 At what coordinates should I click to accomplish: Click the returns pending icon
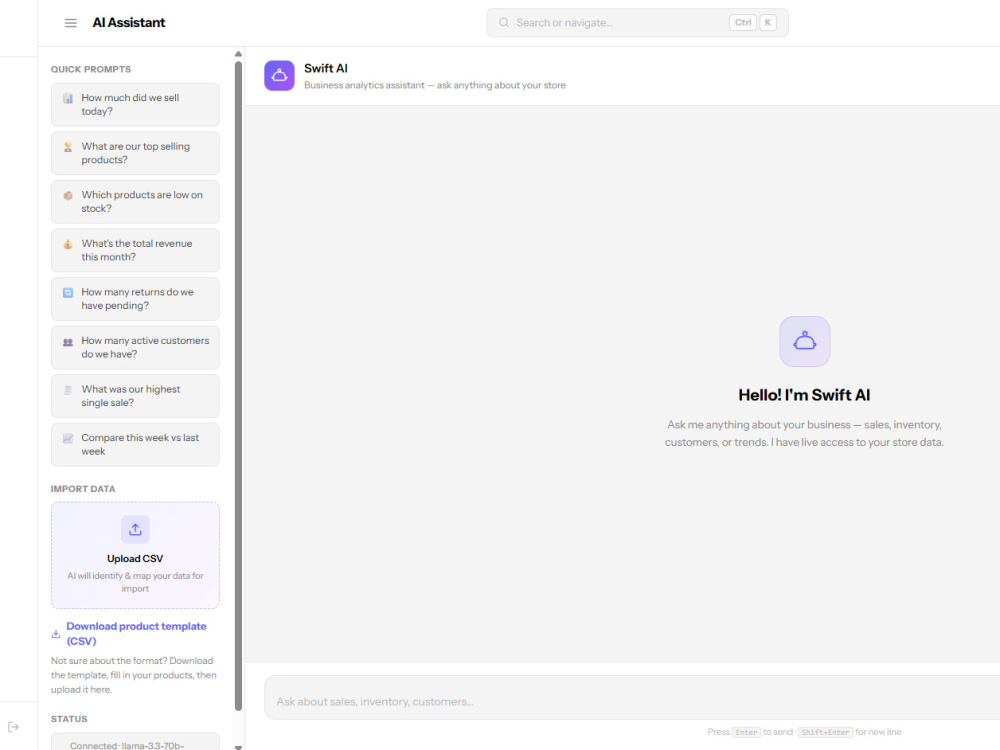(x=68, y=293)
